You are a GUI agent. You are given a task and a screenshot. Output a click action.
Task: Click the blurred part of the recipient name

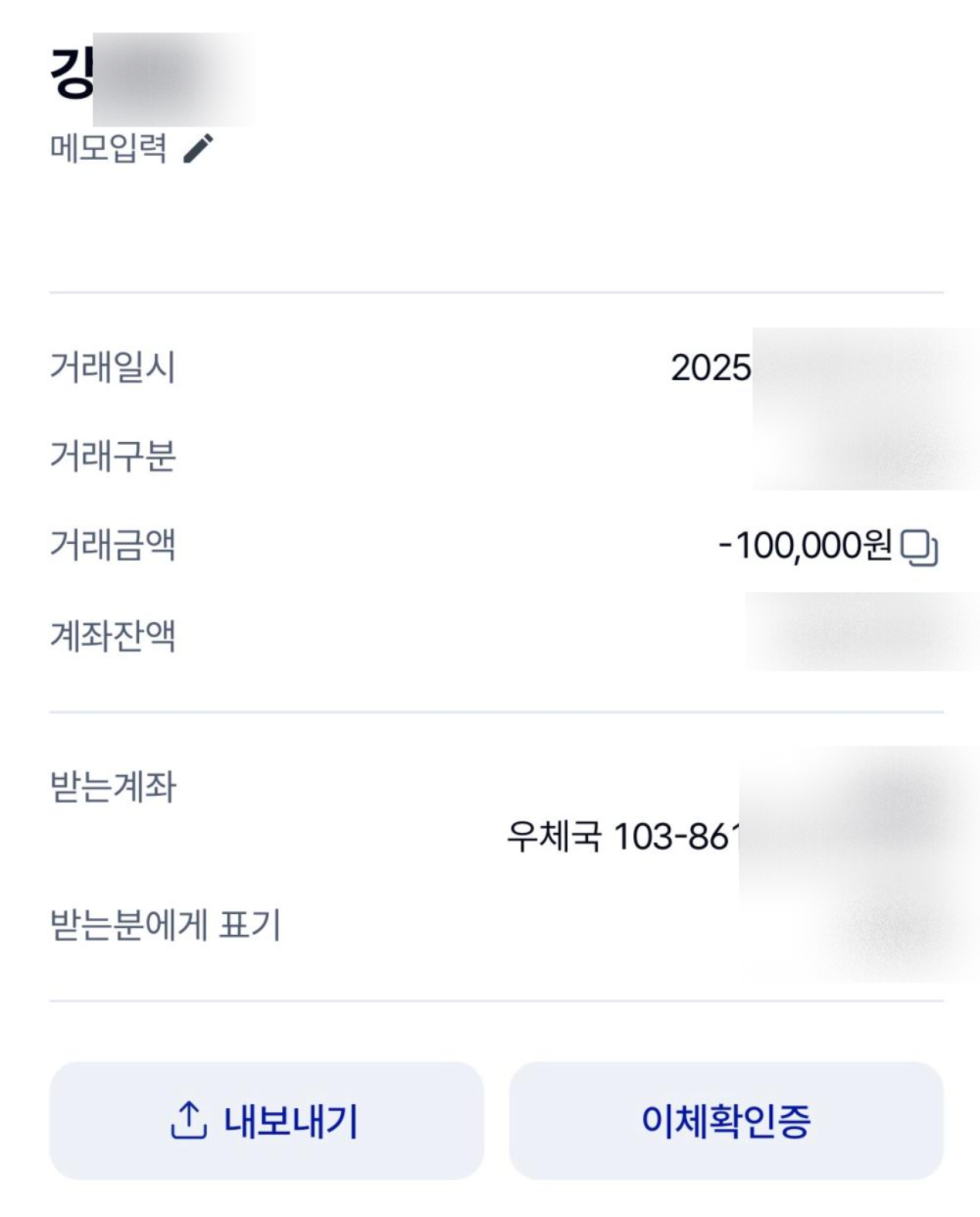pos(174,78)
